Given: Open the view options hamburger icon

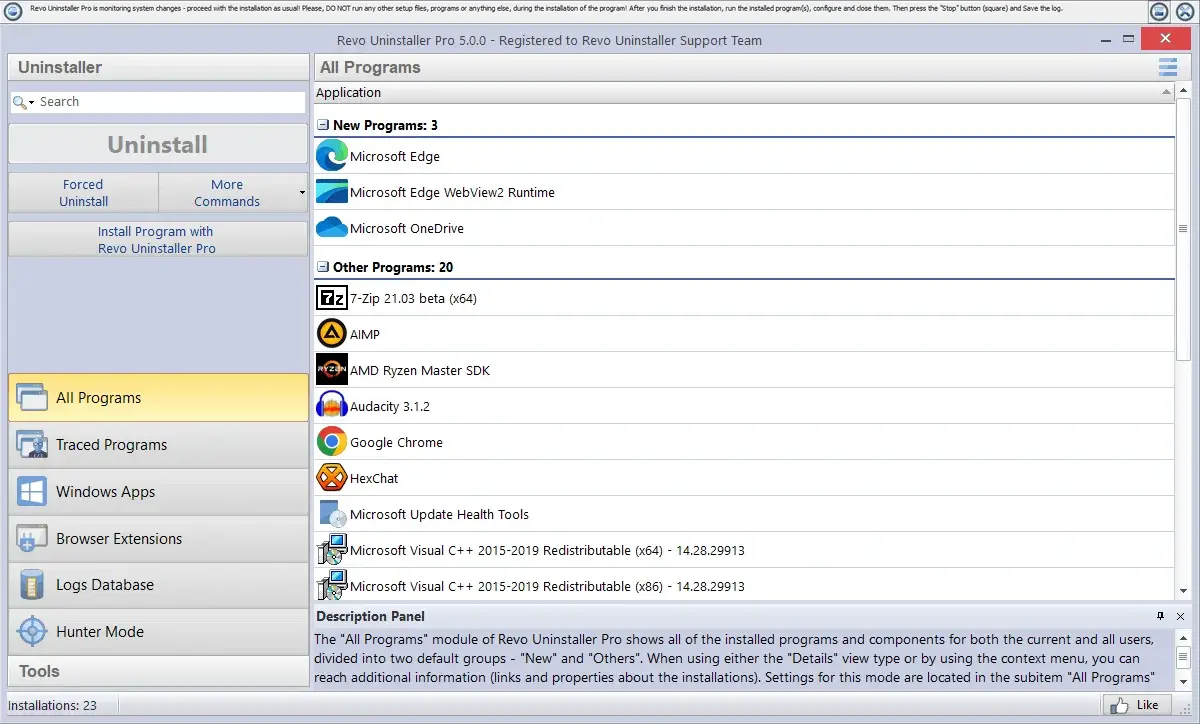Looking at the screenshot, I should click(1167, 67).
